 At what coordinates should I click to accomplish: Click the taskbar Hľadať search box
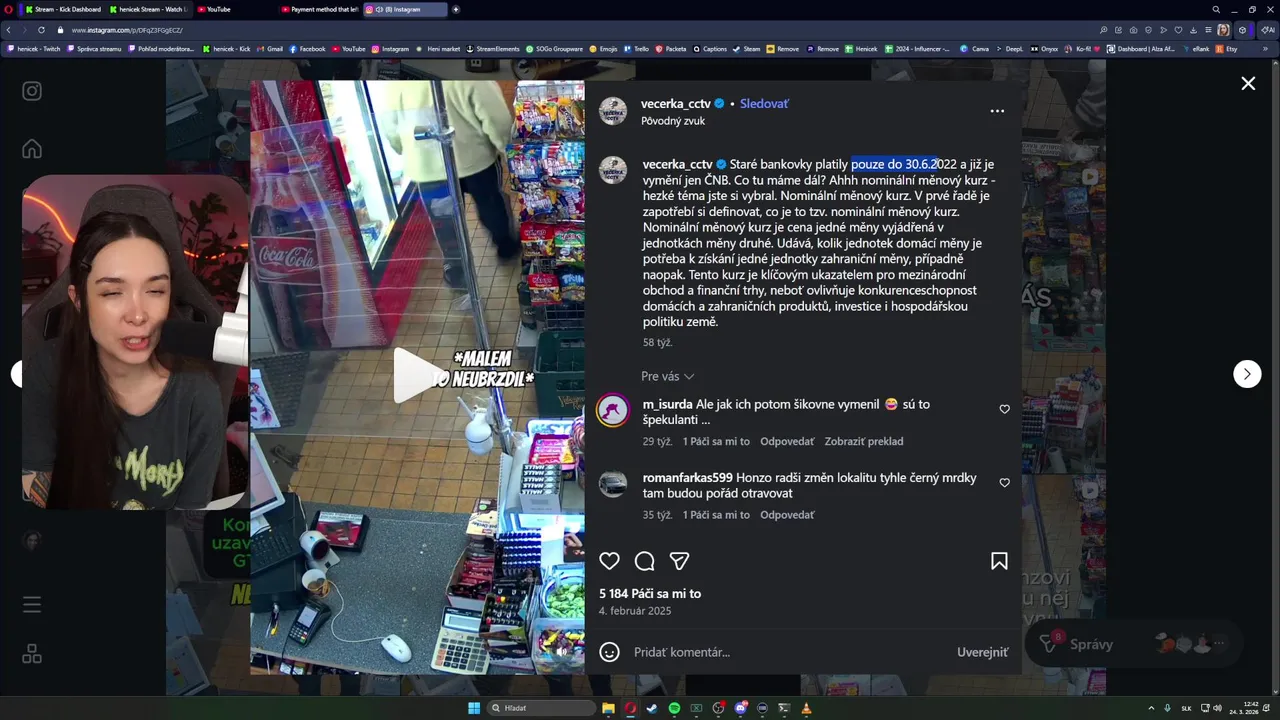(x=541, y=708)
